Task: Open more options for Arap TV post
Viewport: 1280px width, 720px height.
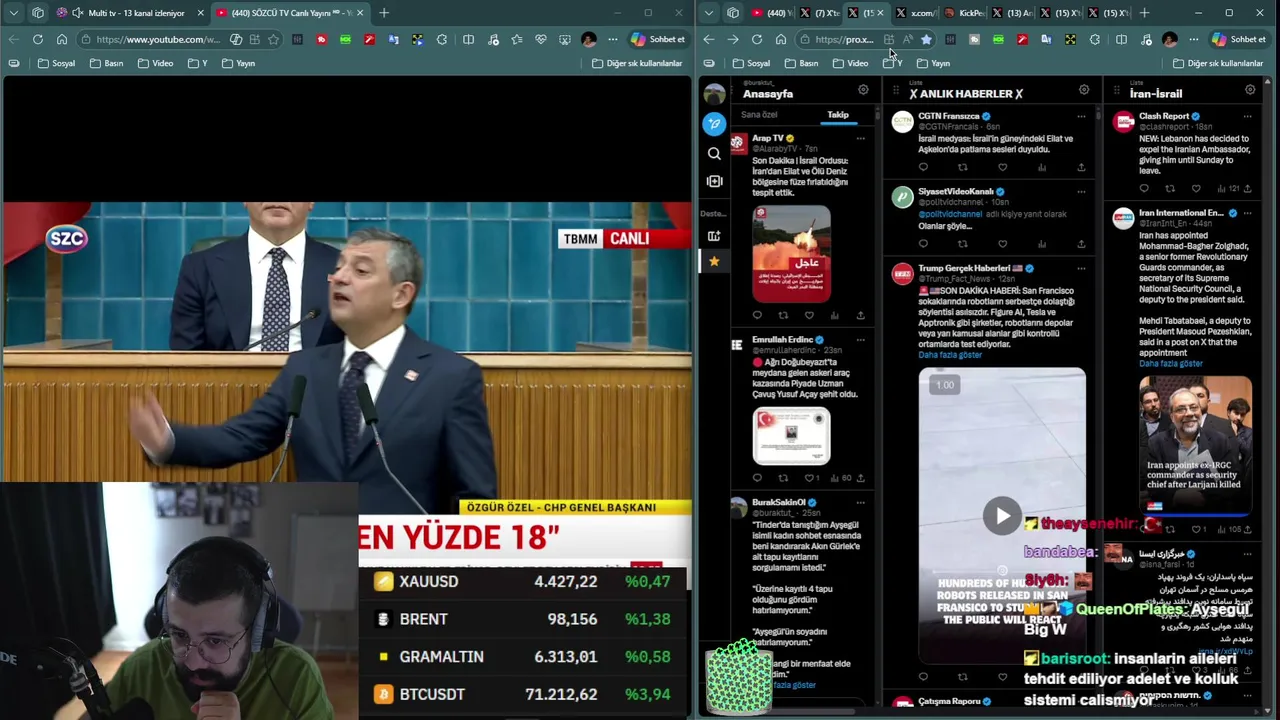Action: tap(860, 138)
